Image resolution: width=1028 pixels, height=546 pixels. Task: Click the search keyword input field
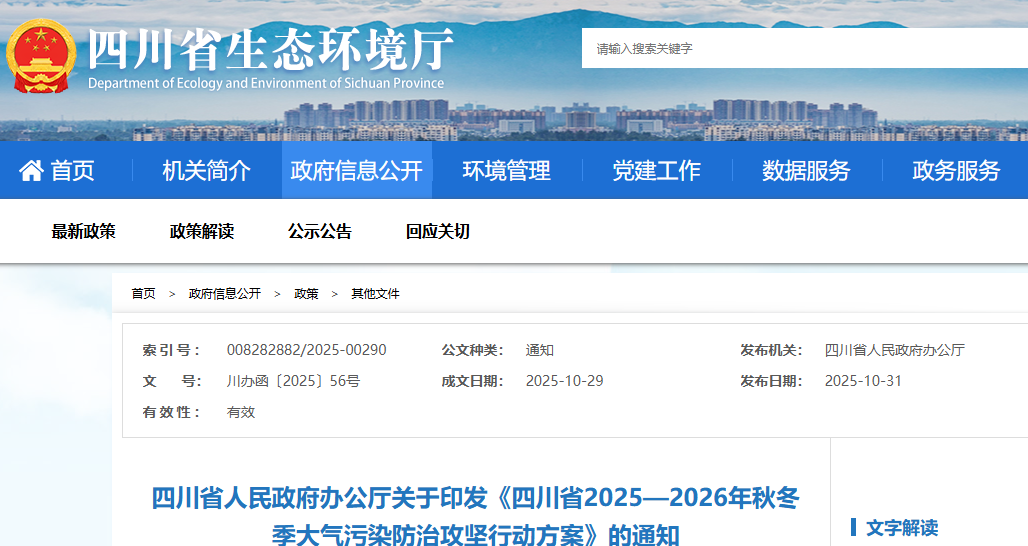800,48
